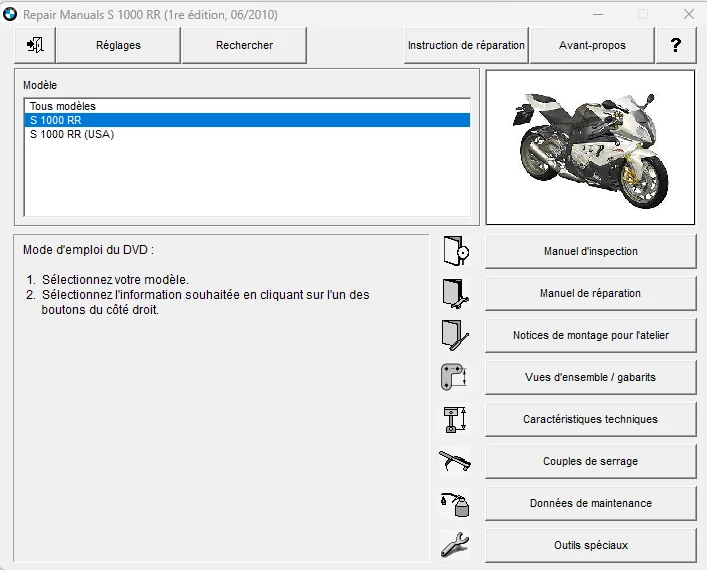Open Manuel de réparation
The height and width of the screenshot is (570, 707).
point(591,293)
